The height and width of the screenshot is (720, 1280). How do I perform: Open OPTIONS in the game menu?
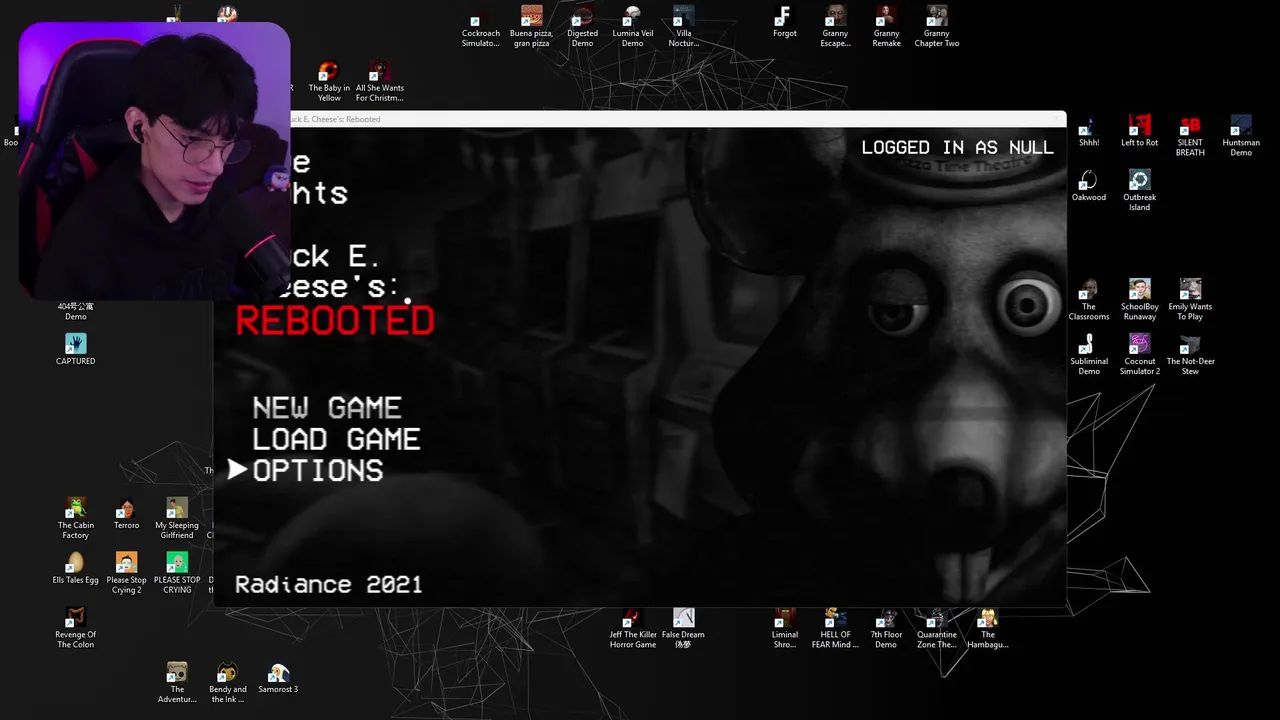tap(318, 470)
